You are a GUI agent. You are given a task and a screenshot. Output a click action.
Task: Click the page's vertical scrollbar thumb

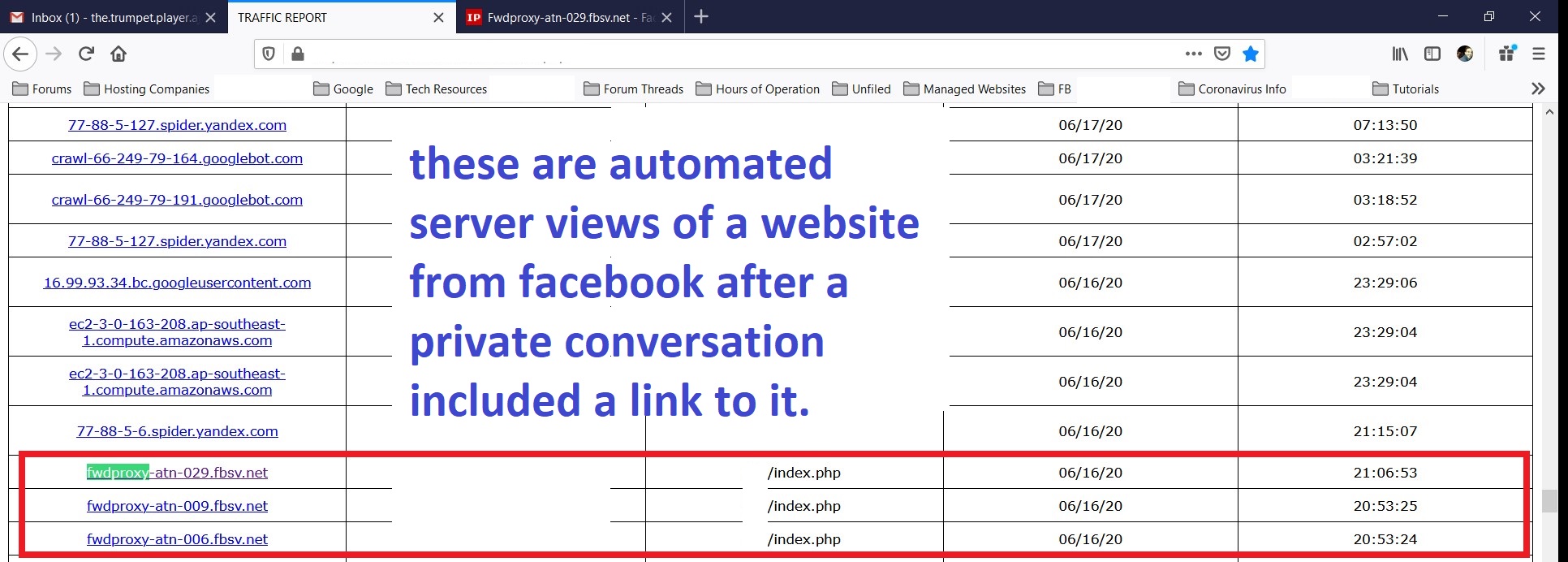[x=1549, y=501]
